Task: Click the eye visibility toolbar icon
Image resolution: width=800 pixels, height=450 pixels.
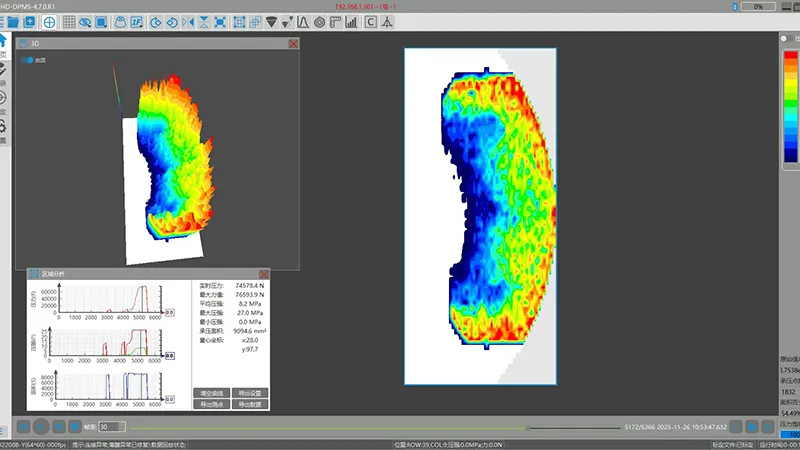Action: coord(85,22)
